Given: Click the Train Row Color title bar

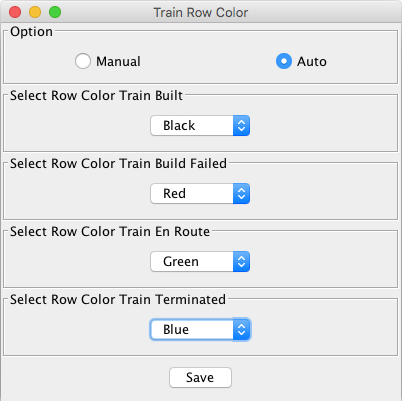Looking at the screenshot, I should (201, 13).
